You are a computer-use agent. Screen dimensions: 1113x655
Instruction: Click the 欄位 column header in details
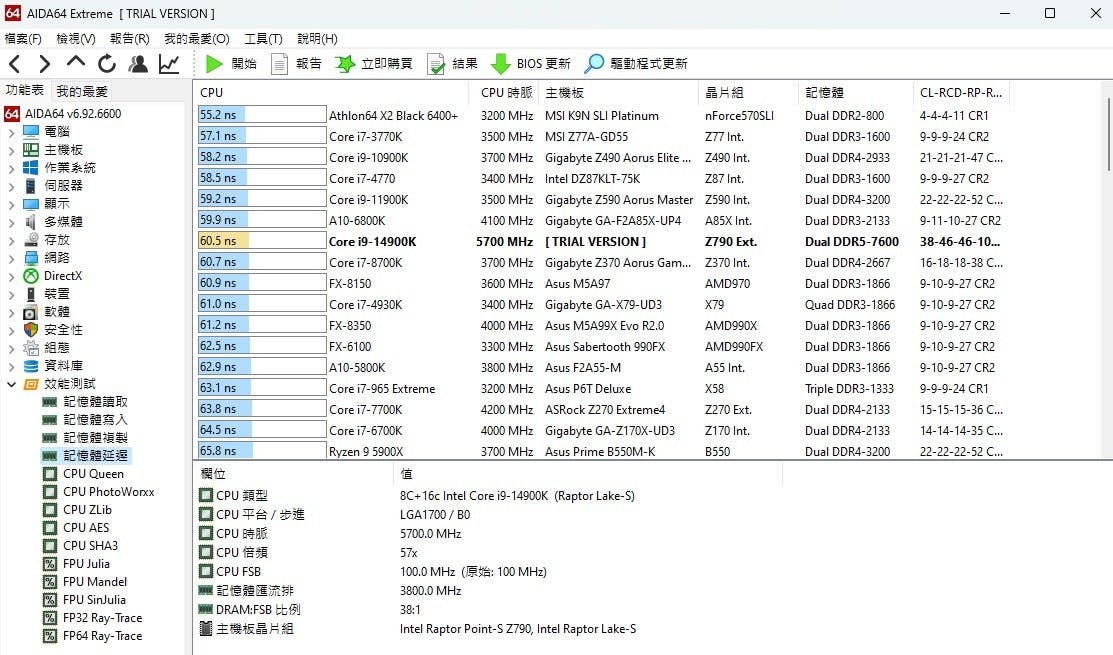[x=293, y=473]
